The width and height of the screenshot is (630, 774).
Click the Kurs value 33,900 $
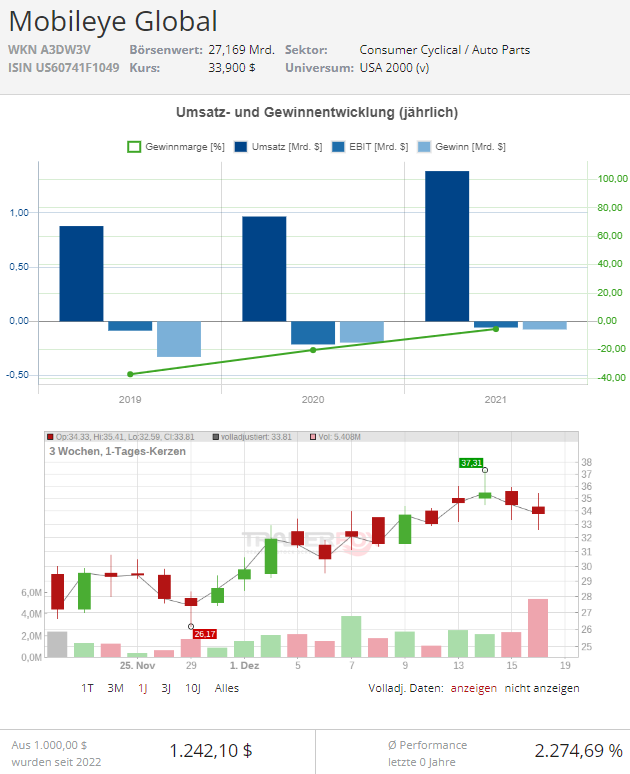[x=232, y=68]
